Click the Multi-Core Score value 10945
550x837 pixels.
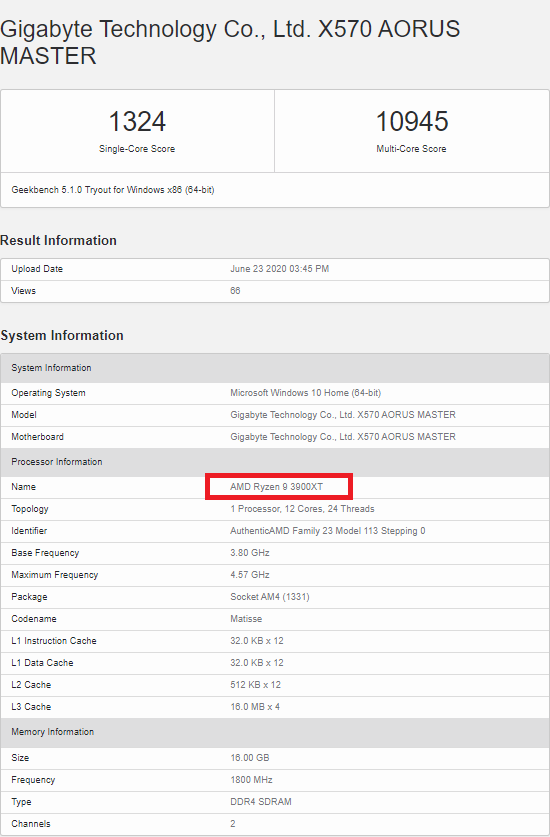pyautogui.click(x=412, y=121)
